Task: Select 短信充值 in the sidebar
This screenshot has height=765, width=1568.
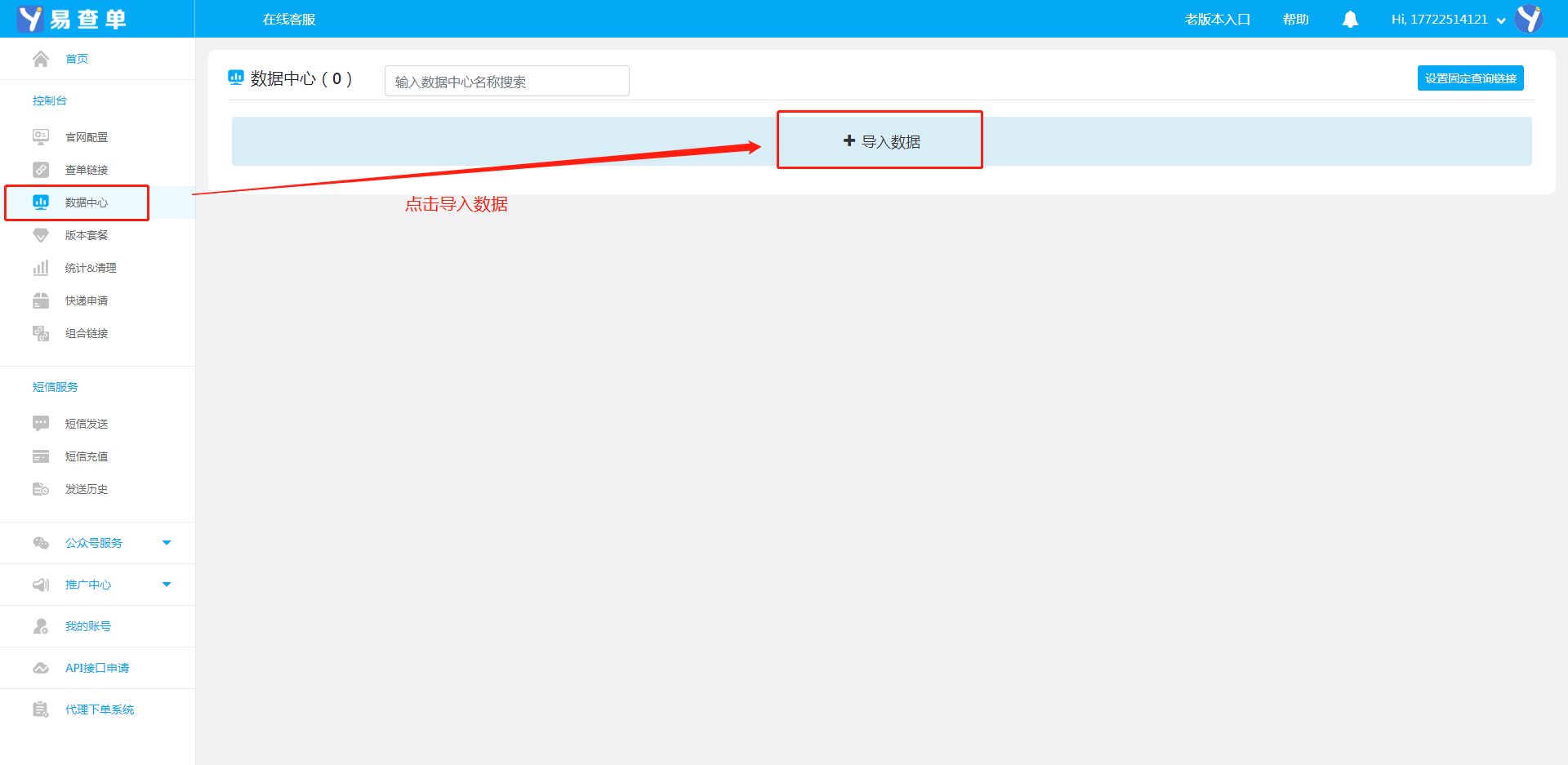Action: [x=86, y=456]
